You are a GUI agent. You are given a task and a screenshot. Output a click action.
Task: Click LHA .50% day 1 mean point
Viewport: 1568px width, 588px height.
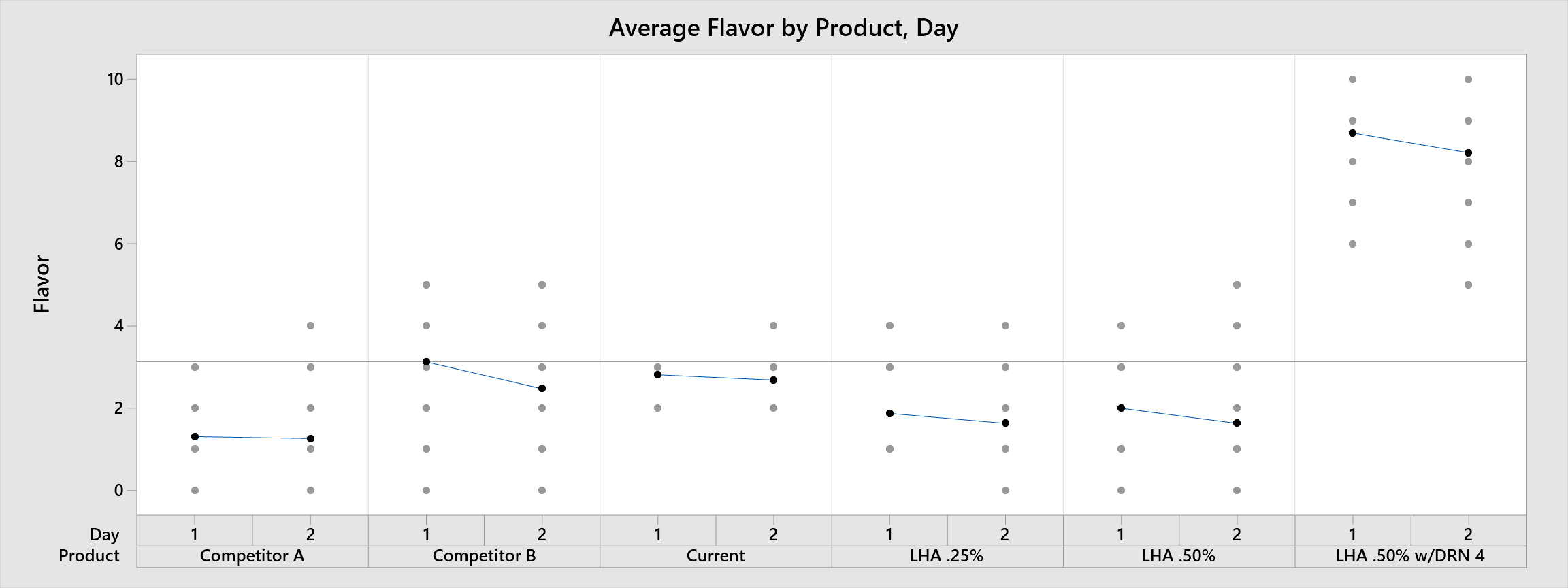(1121, 408)
